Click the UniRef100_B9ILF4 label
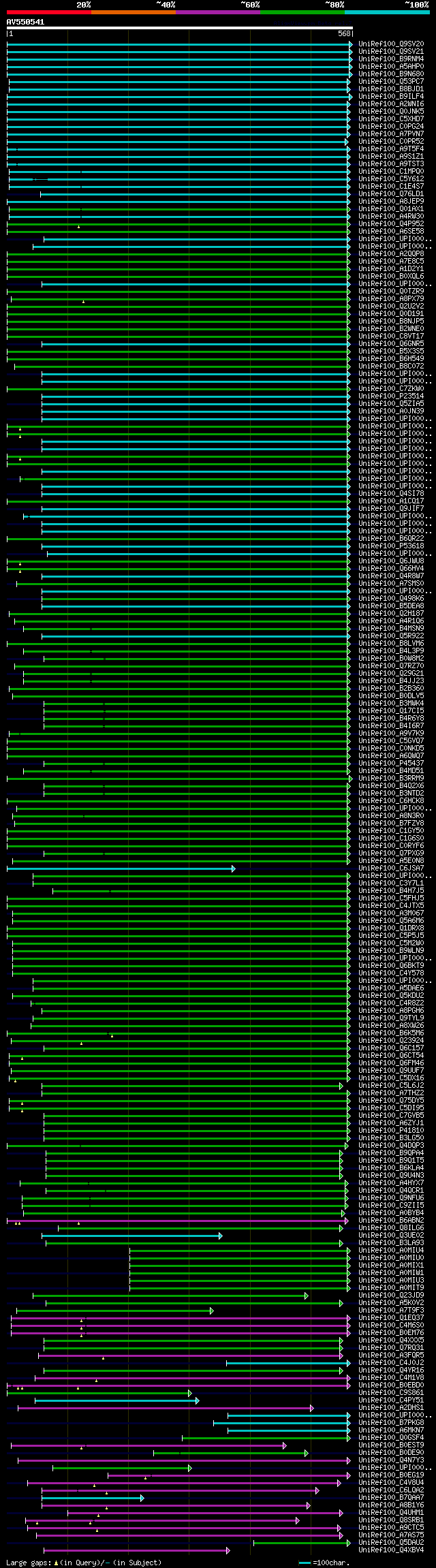Screen dimensions: 436x1568 coord(391,96)
